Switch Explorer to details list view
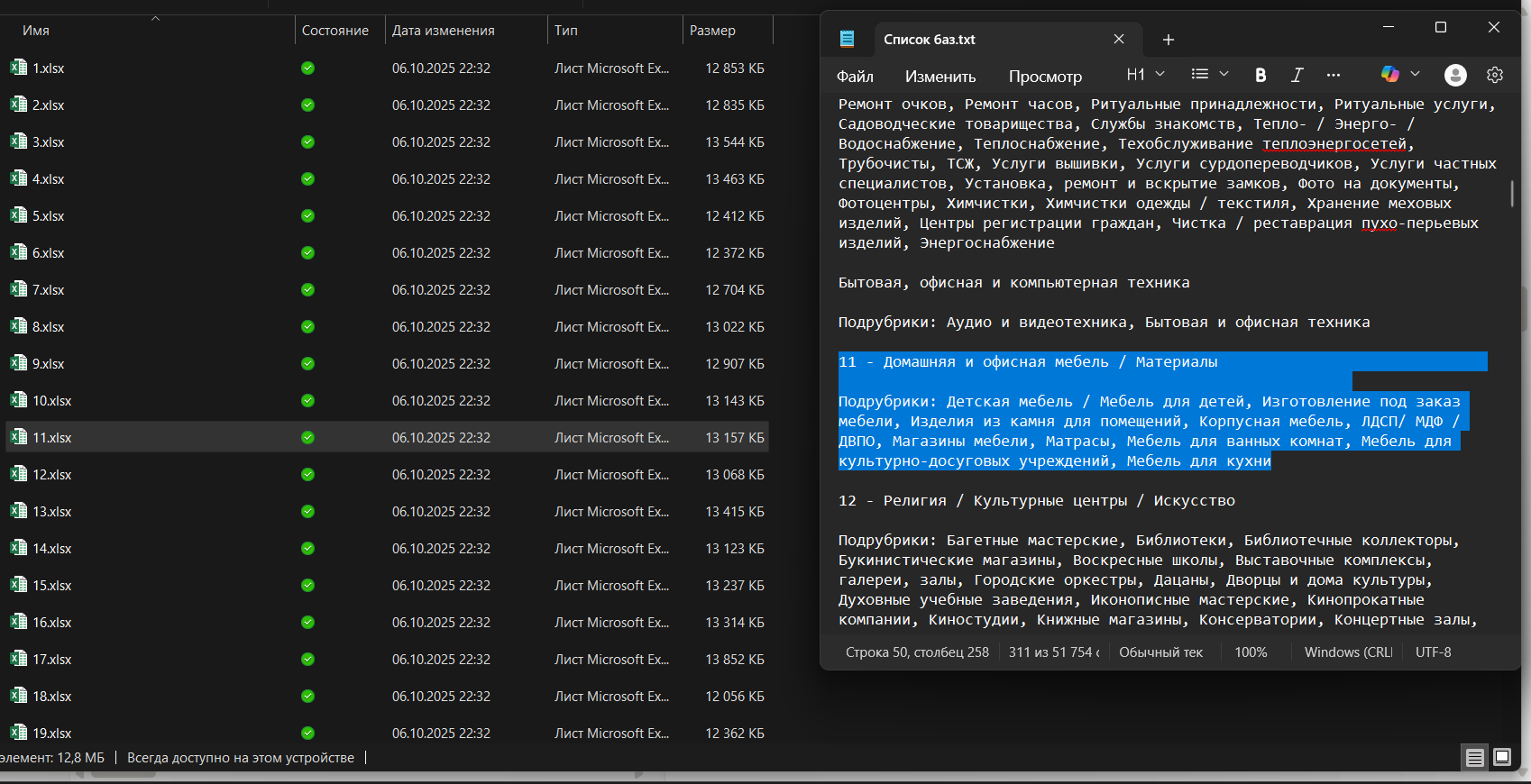The image size is (1531, 784). coord(1475,757)
